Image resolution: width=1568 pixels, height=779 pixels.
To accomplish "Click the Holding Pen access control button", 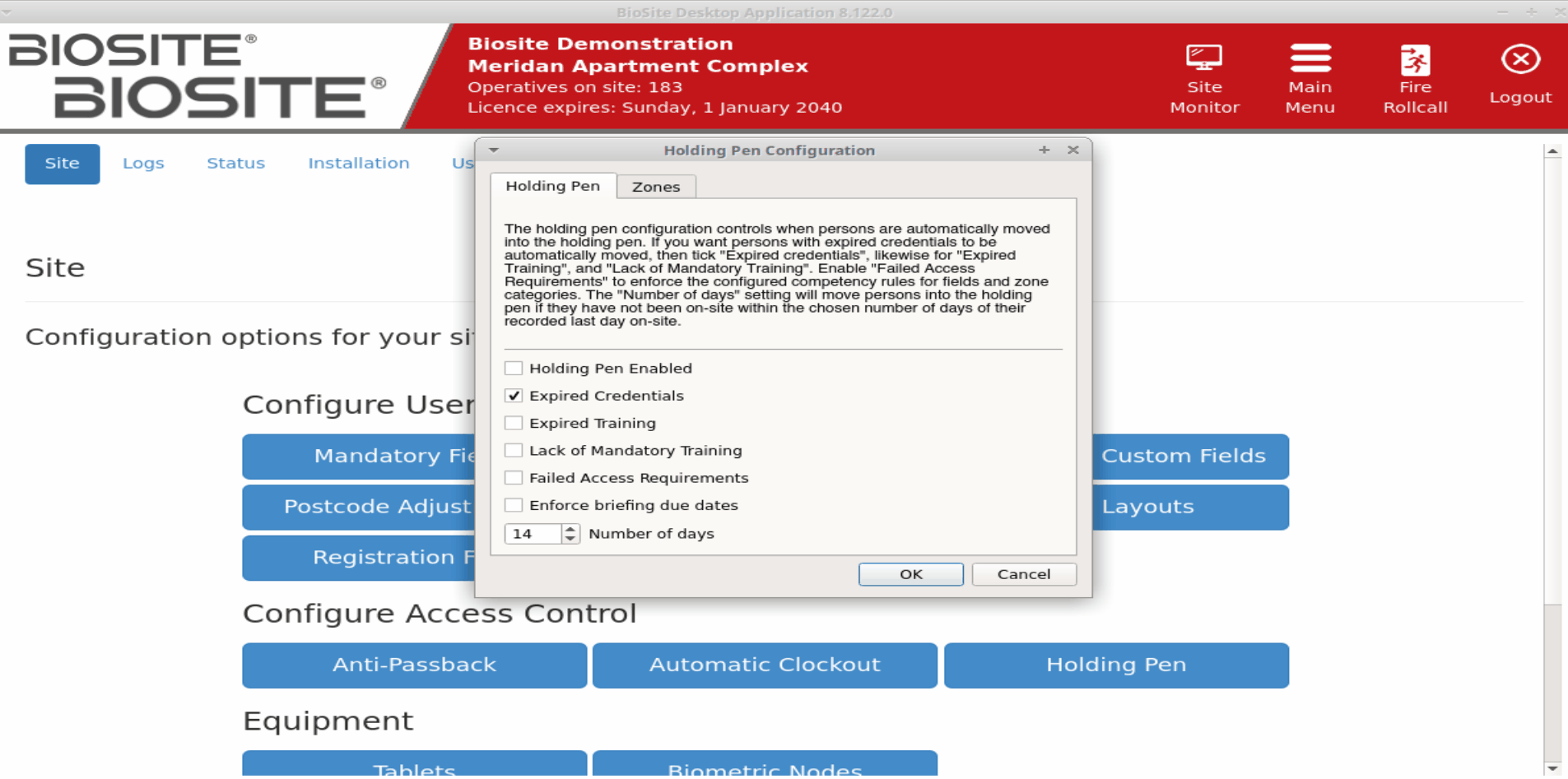I will point(1116,665).
